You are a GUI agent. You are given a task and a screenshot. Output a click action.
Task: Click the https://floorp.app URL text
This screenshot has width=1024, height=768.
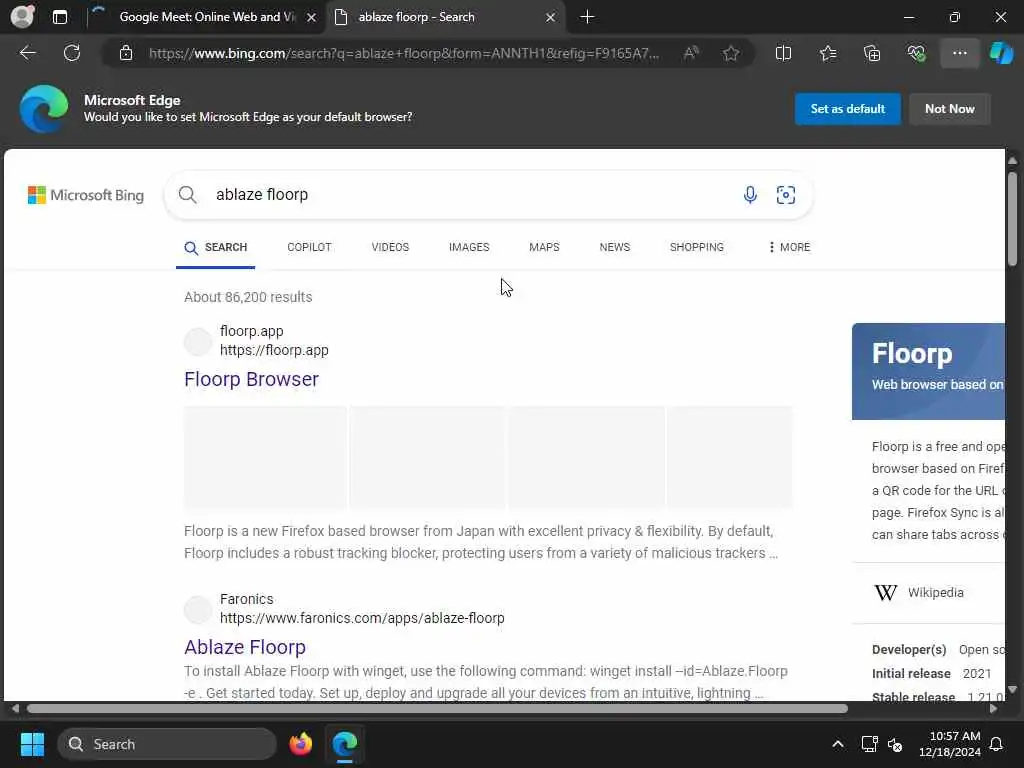pos(274,350)
